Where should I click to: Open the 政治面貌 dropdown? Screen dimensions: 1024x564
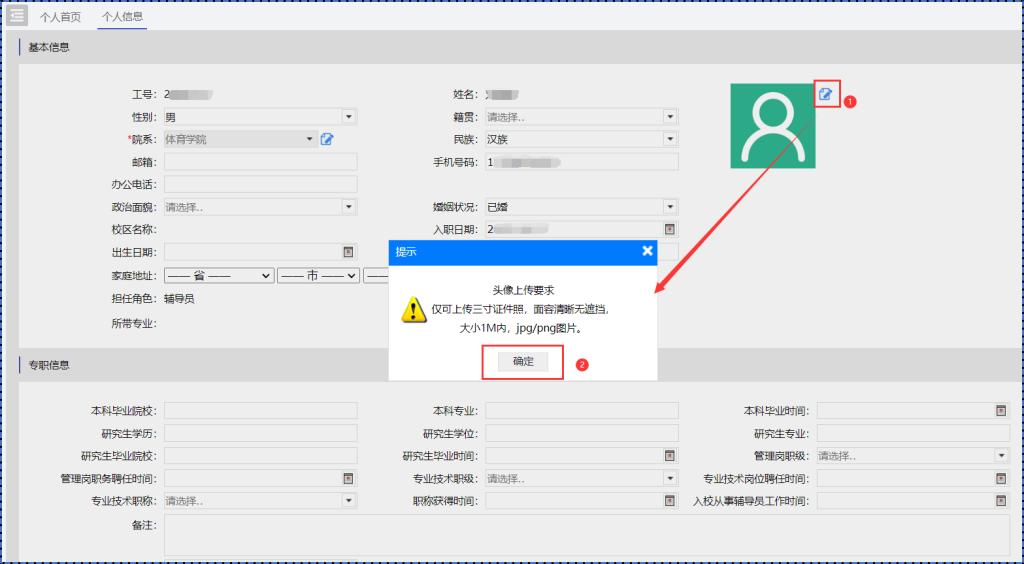pyautogui.click(x=348, y=207)
